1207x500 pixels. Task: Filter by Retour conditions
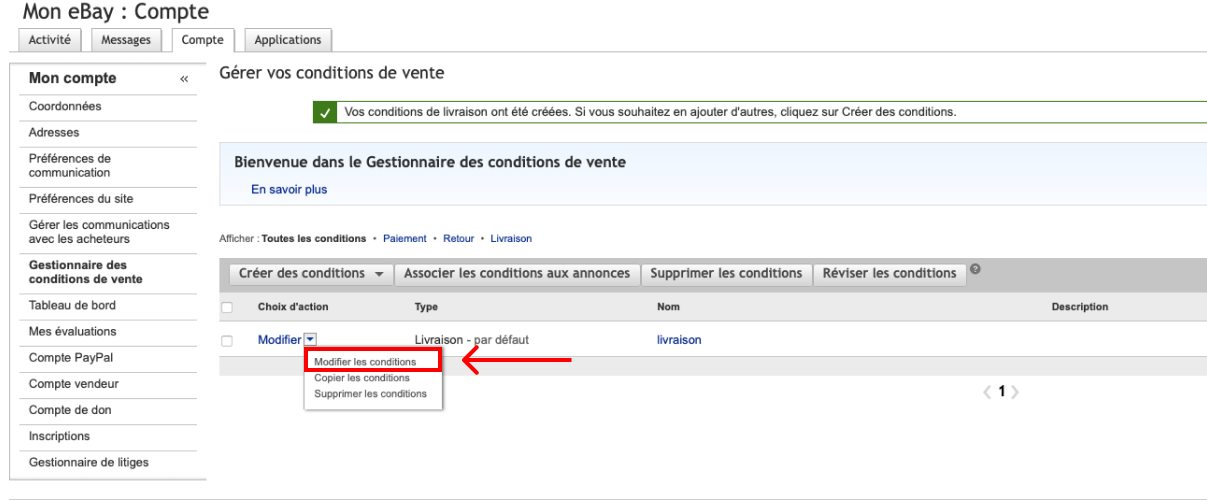click(x=459, y=239)
